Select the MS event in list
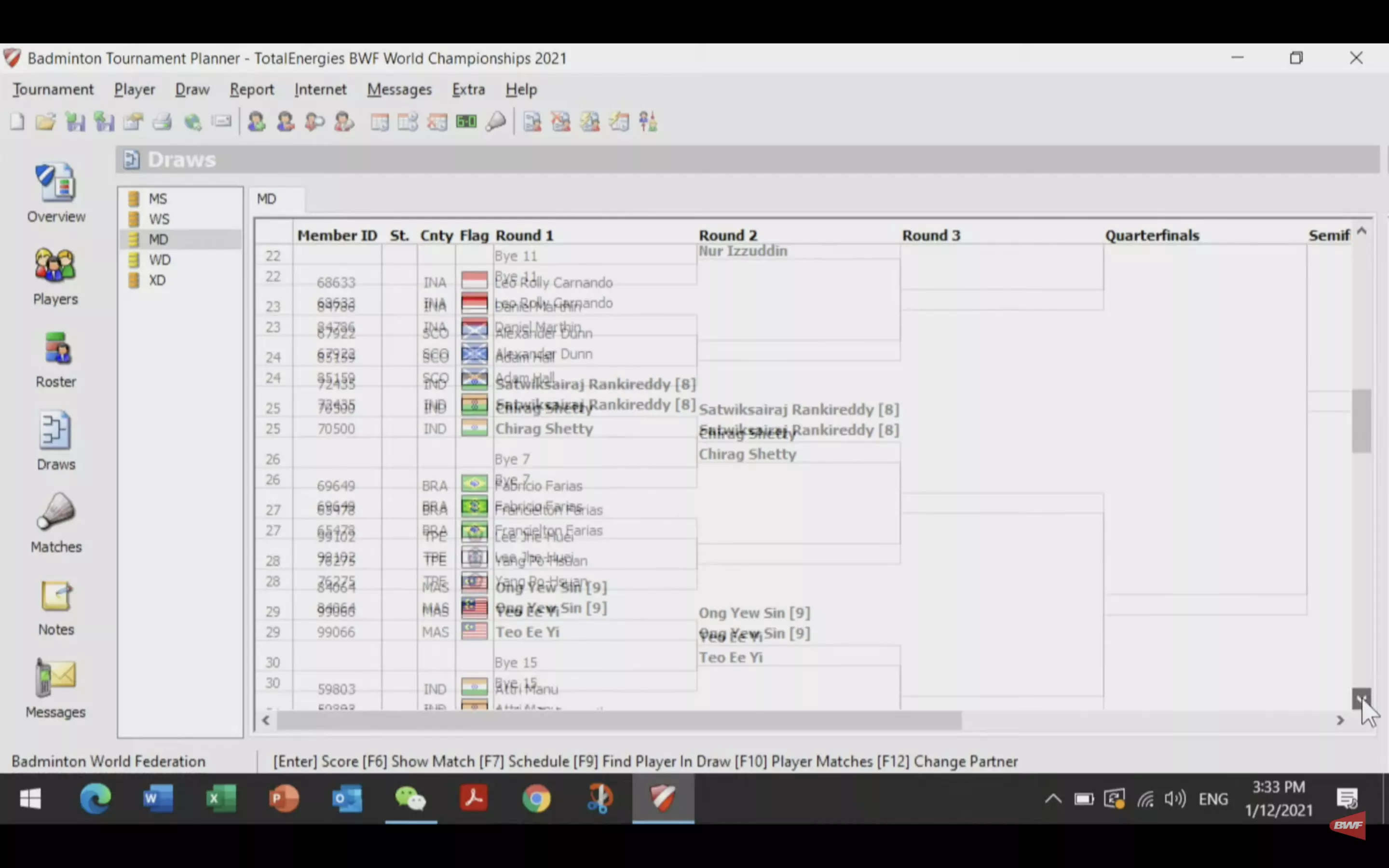This screenshot has height=868, width=1389. pyautogui.click(x=158, y=199)
